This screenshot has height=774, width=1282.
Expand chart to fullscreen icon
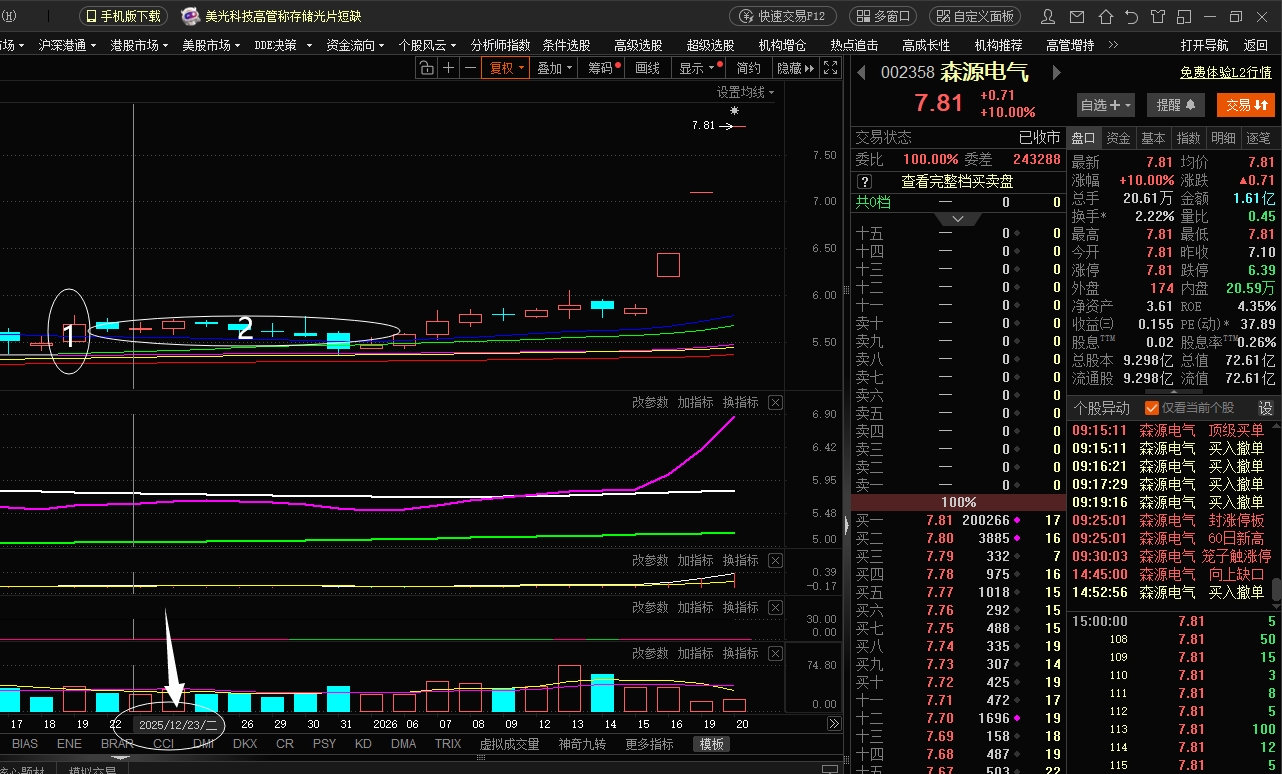832,68
